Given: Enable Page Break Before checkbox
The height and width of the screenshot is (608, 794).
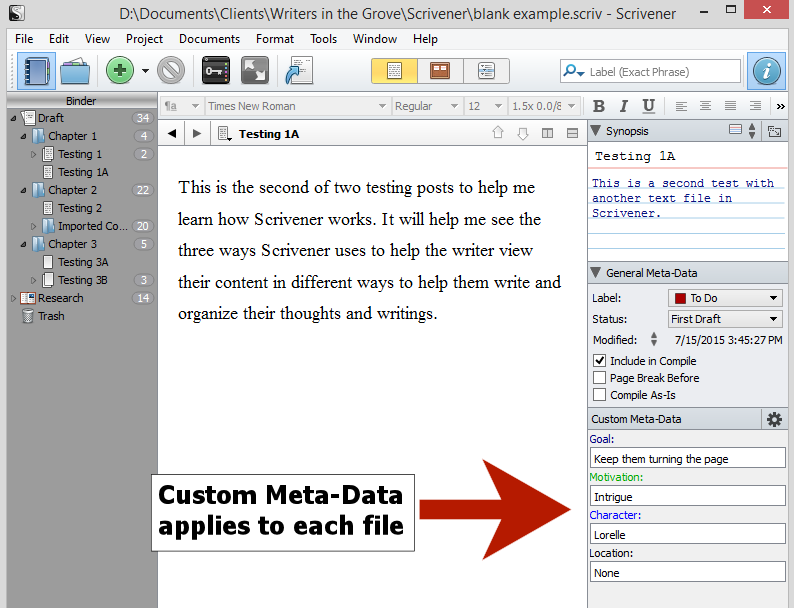Looking at the screenshot, I should [x=599, y=378].
